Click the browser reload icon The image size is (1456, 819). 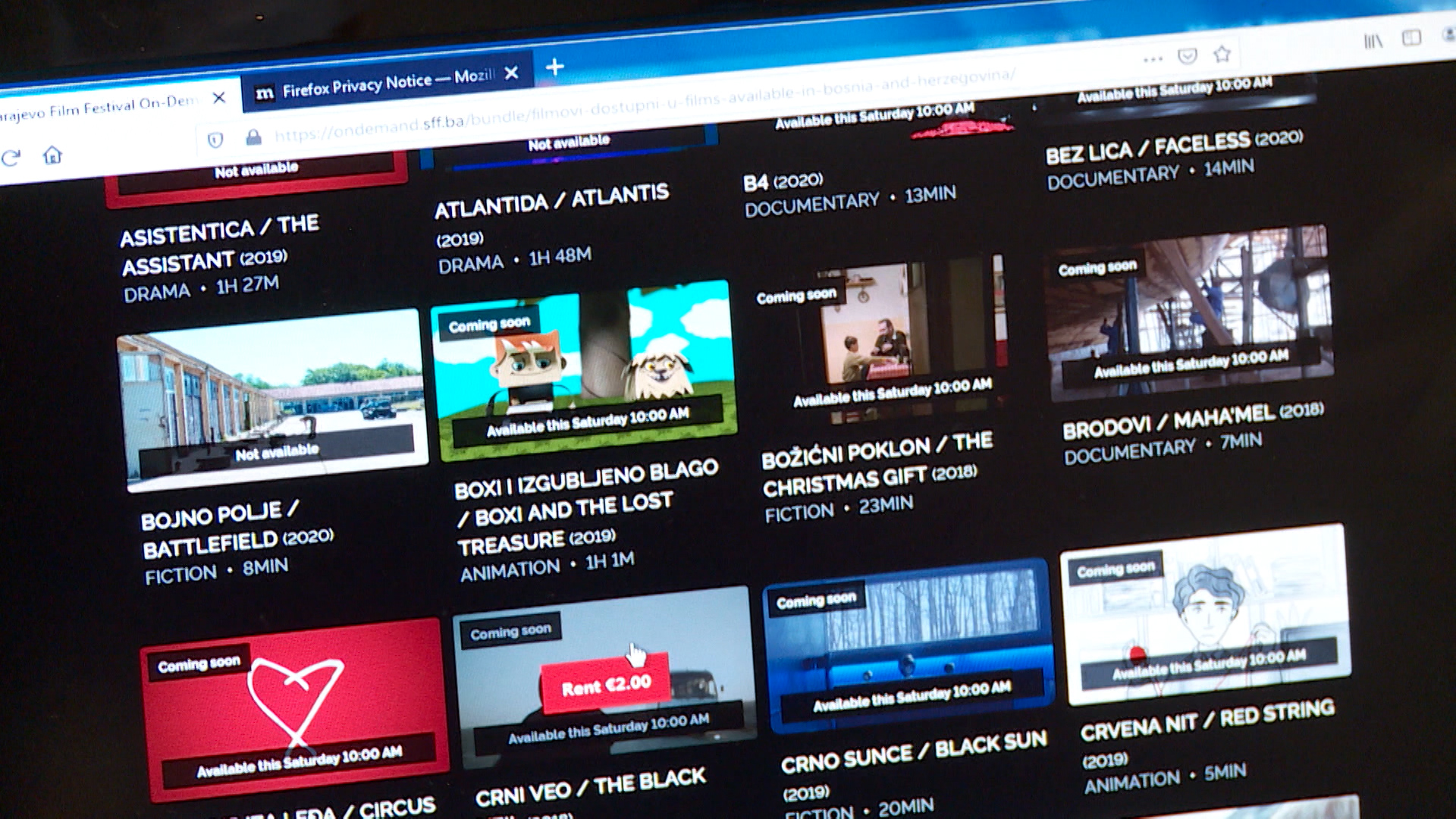click(11, 158)
